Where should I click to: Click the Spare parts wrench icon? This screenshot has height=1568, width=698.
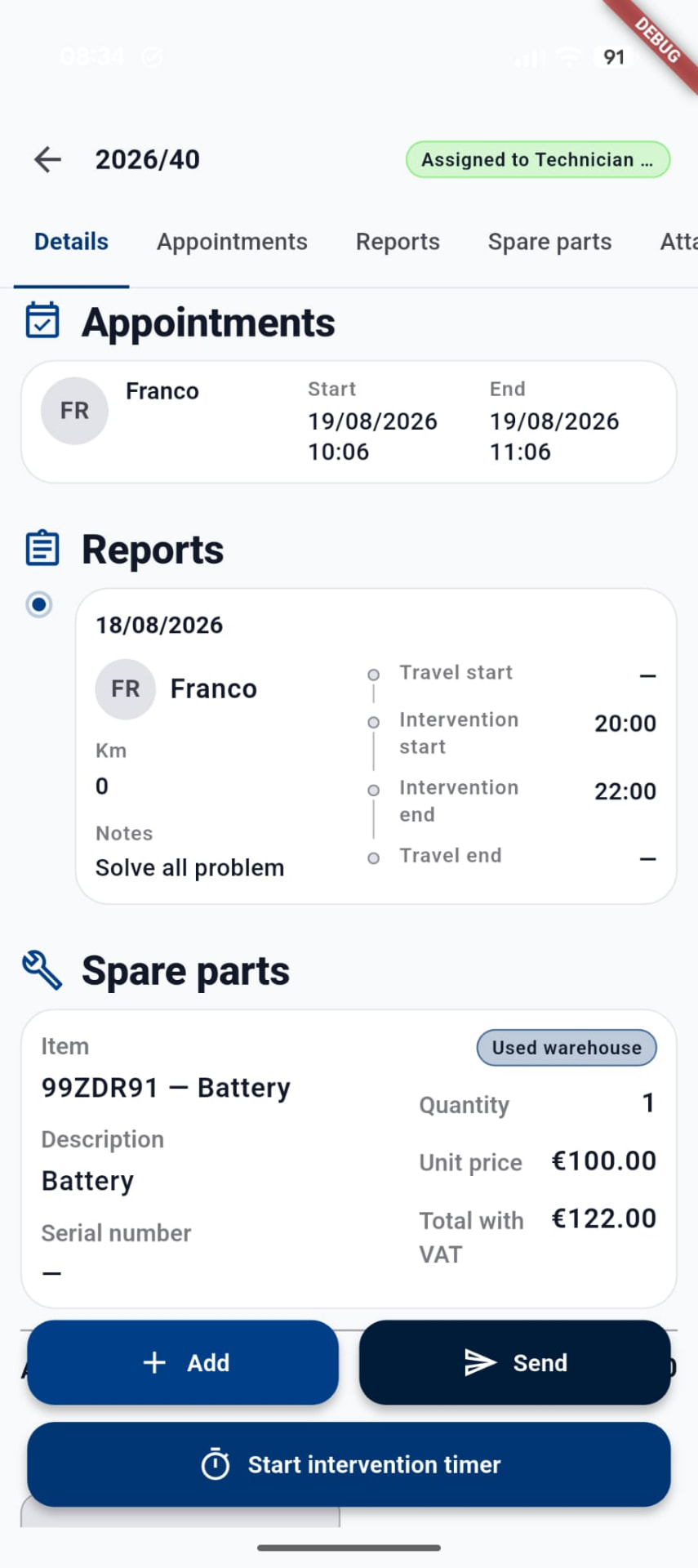(x=42, y=970)
